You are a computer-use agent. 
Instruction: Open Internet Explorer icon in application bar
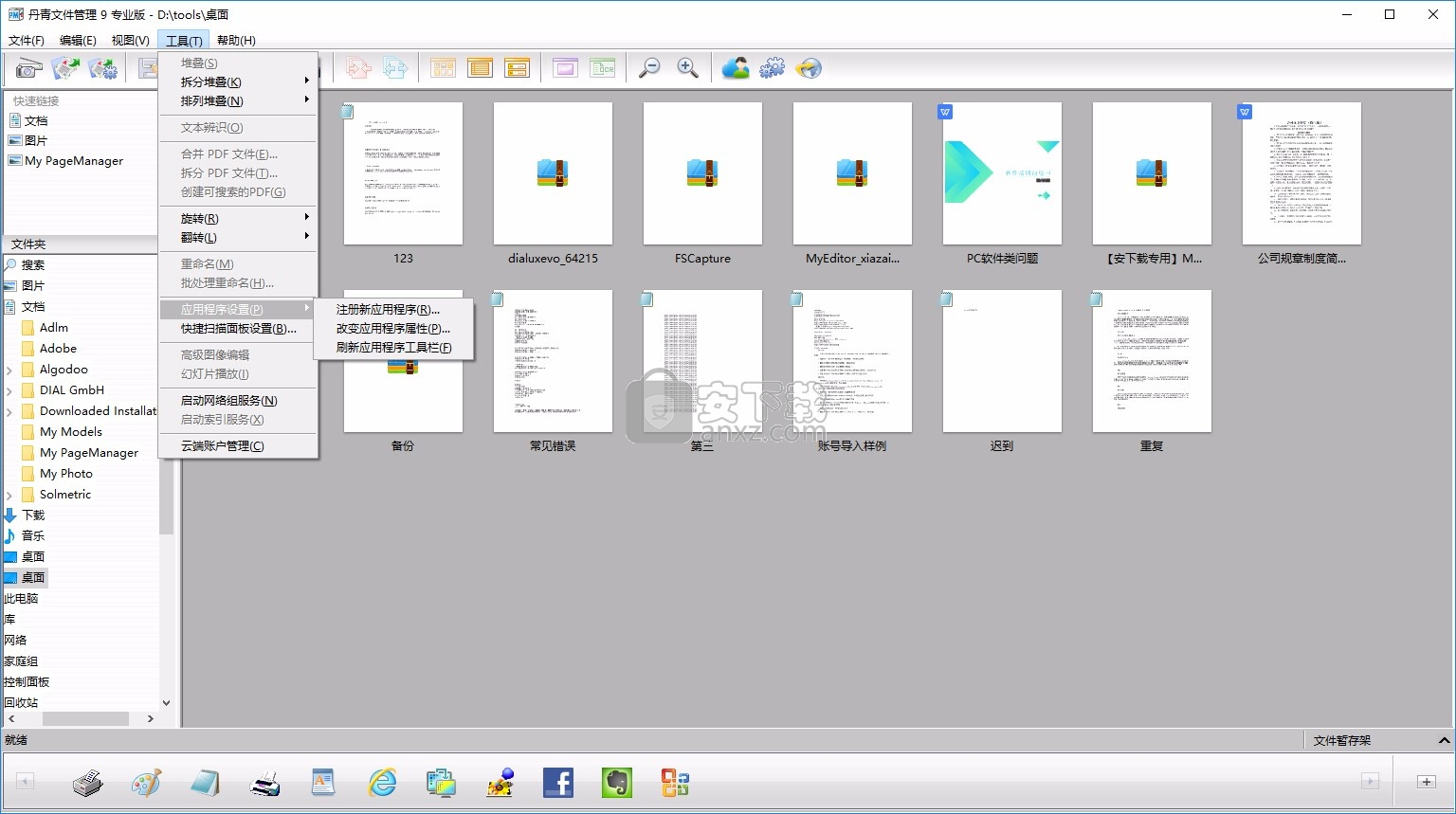[382, 782]
